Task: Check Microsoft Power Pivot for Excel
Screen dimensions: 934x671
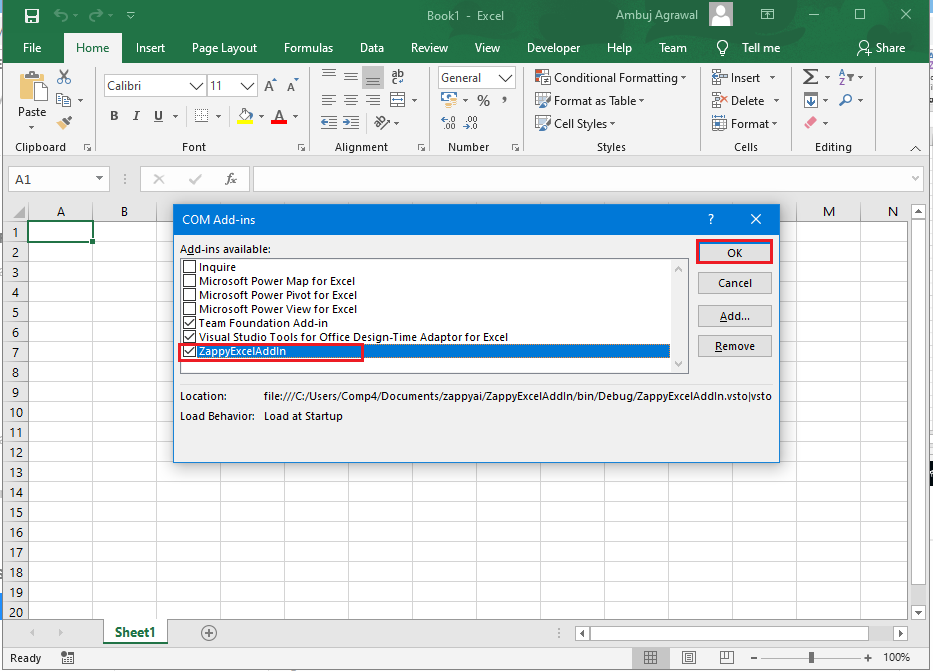Action: [x=190, y=295]
